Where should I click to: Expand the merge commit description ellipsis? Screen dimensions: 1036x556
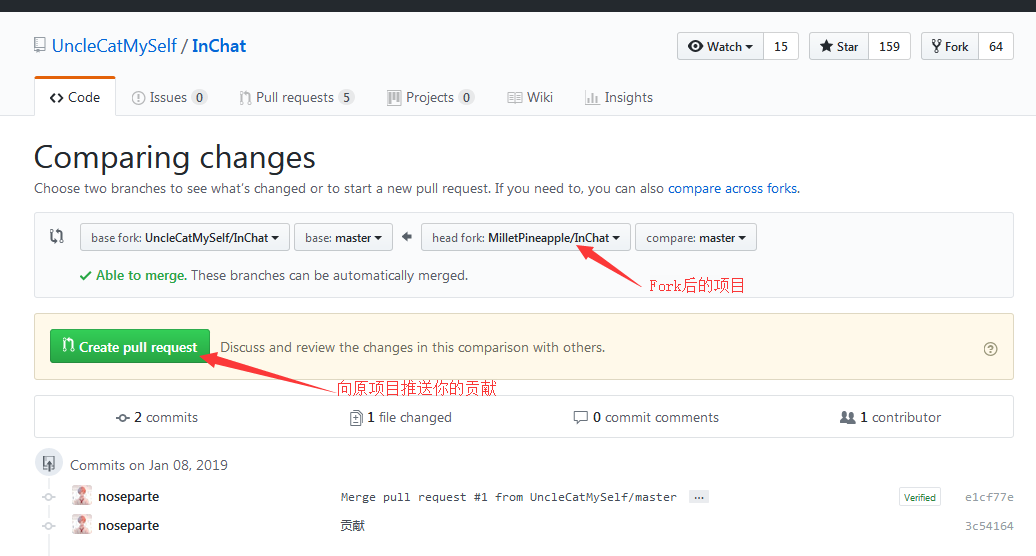[698, 497]
